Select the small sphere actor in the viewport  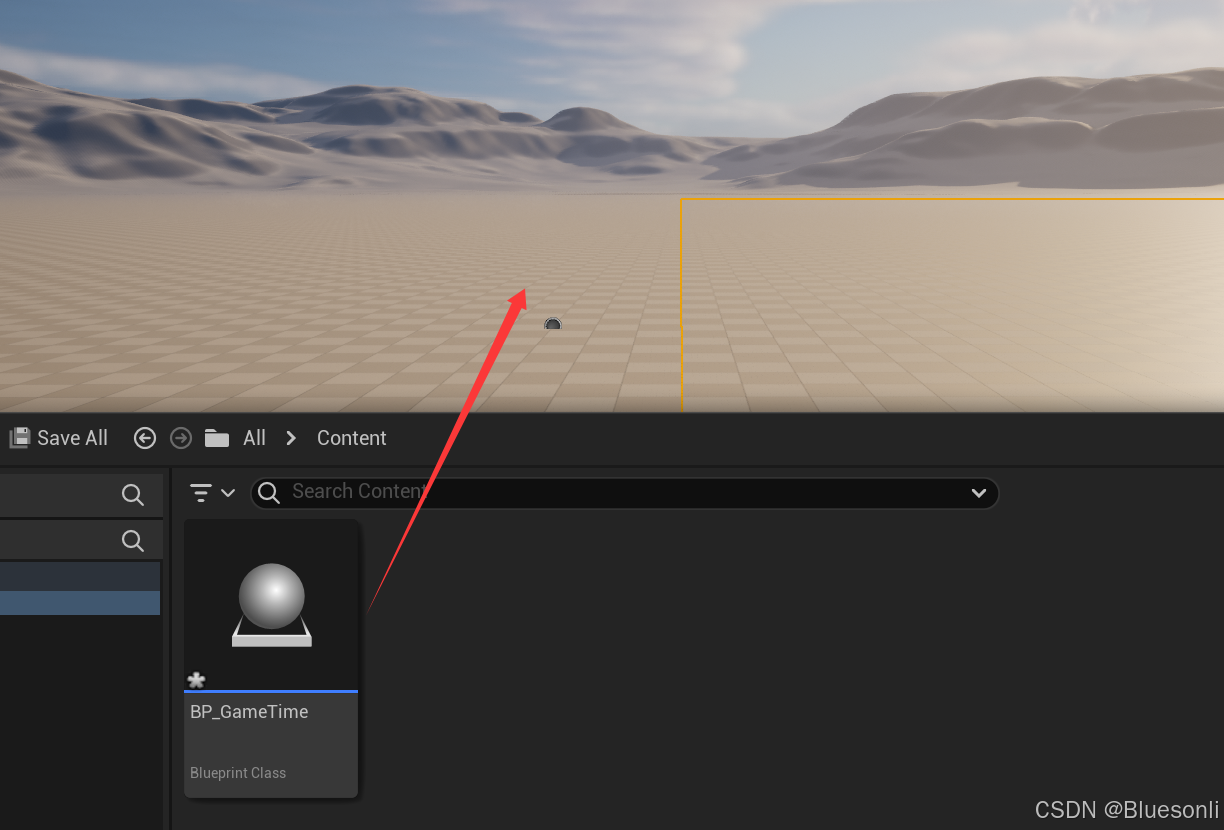click(553, 324)
